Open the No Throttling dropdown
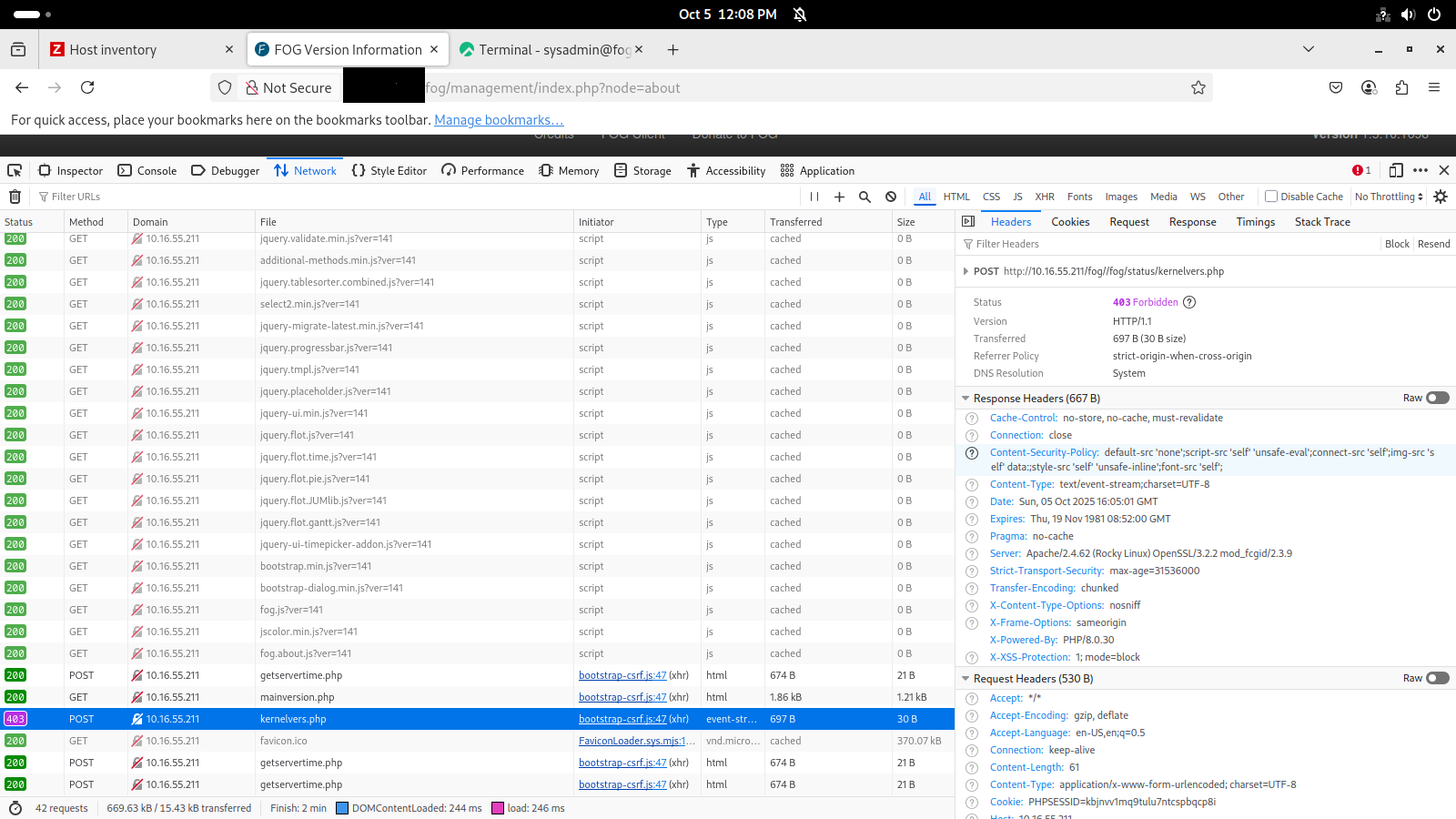The width and height of the screenshot is (1456, 819). click(x=1388, y=197)
